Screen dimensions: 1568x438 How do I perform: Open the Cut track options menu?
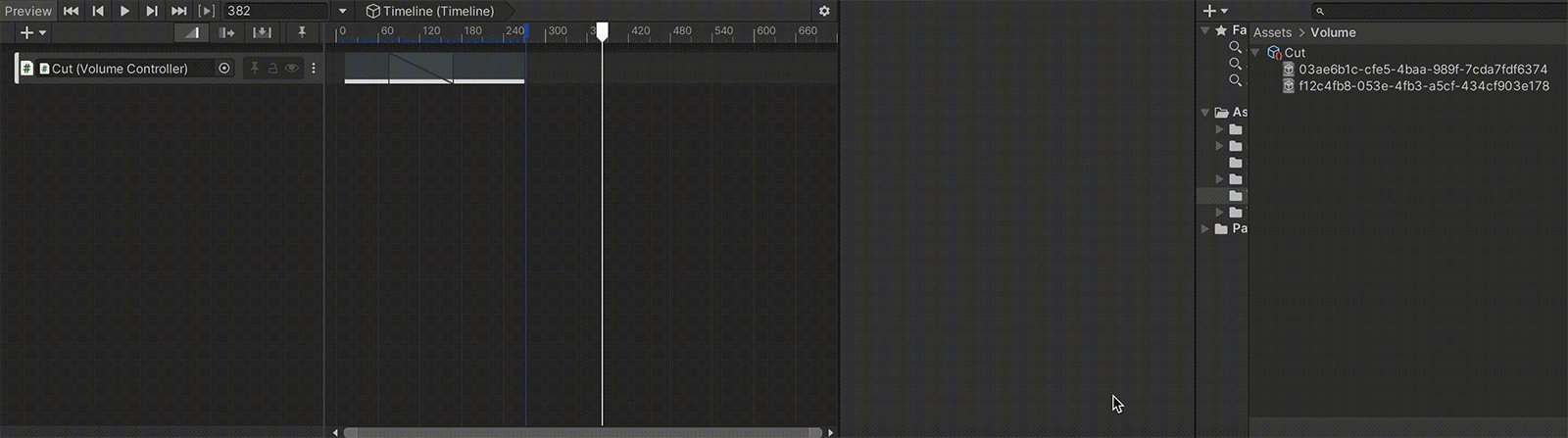coord(314,69)
